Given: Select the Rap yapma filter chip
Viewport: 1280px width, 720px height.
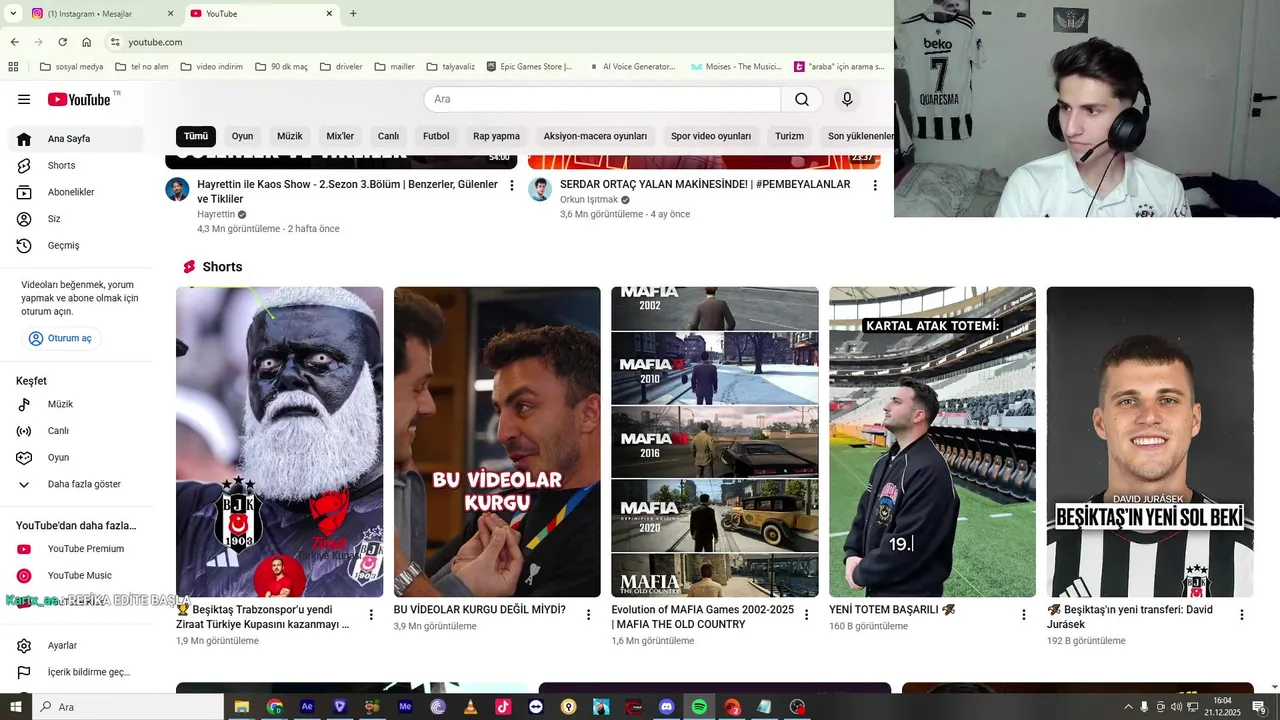Looking at the screenshot, I should coord(496,136).
